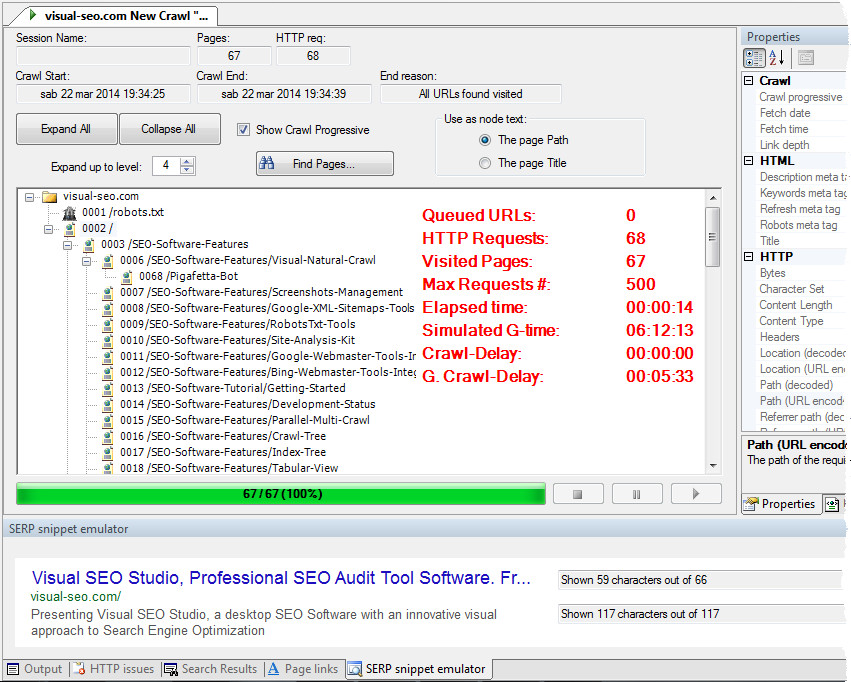Viewport: 851px width, 682px height.
Task: Select the SERP snippet emulator tab
Action: point(417,670)
